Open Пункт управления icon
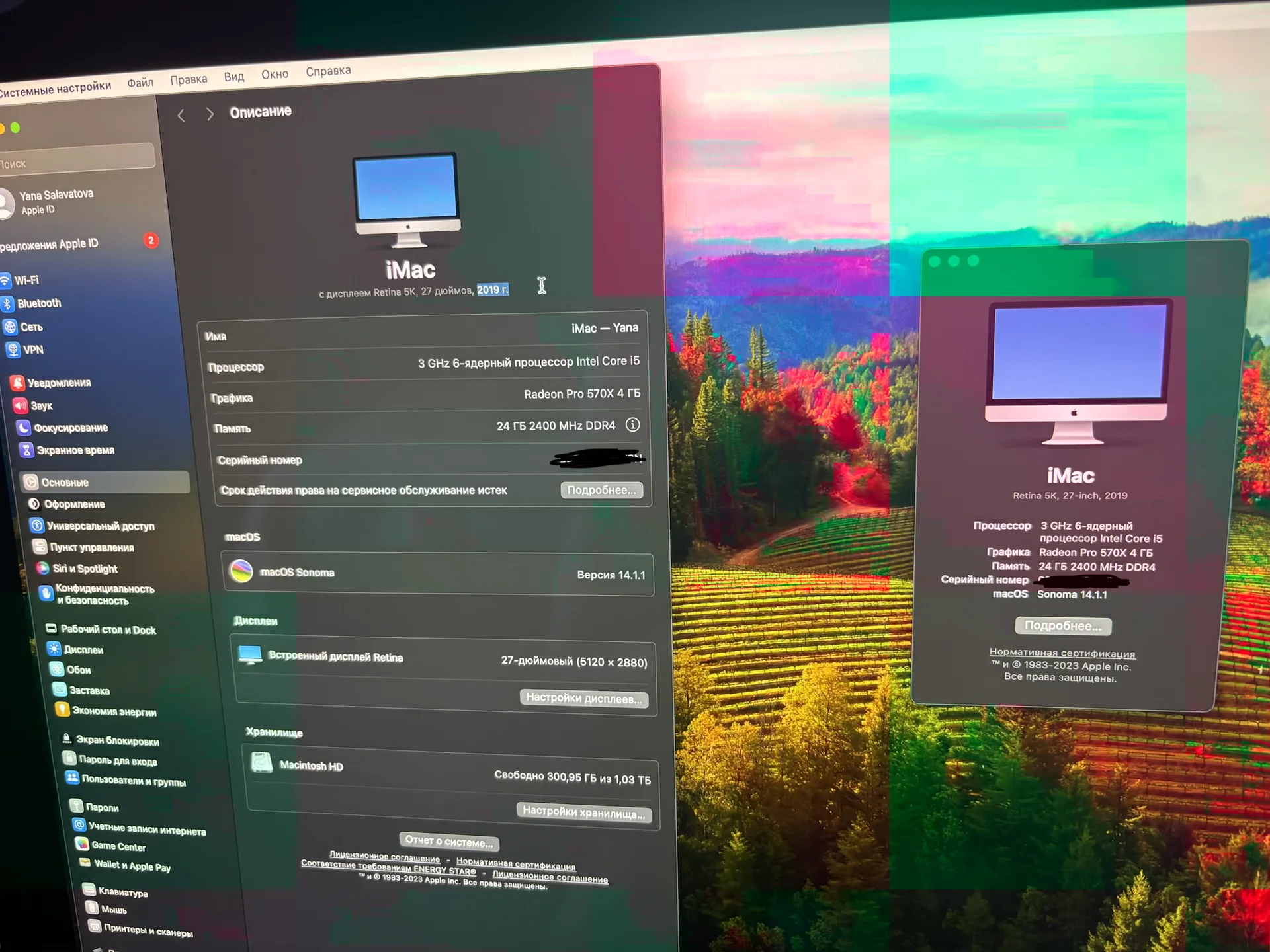 pyautogui.click(x=40, y=547)
